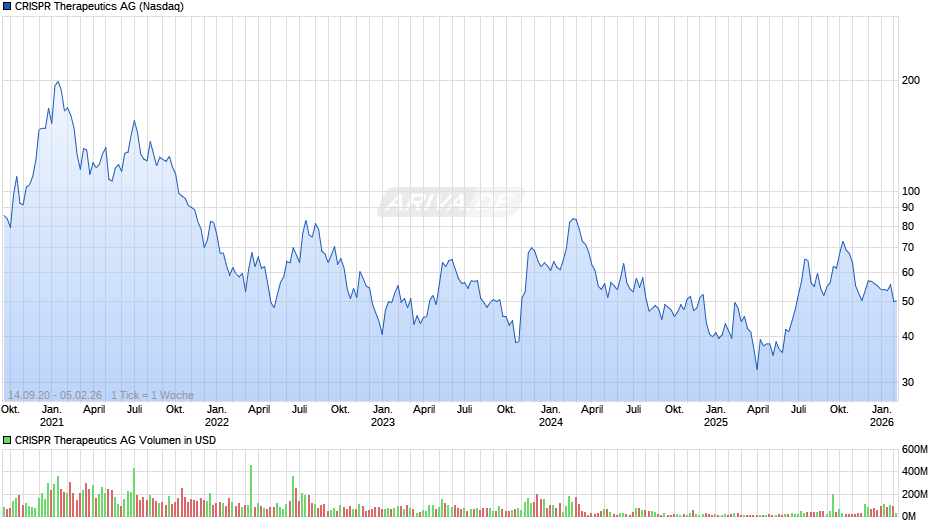Viewport: 940px width, 526px height.
Task: Click the Jan. 2022 time axis label
Action: coord(217,416)
